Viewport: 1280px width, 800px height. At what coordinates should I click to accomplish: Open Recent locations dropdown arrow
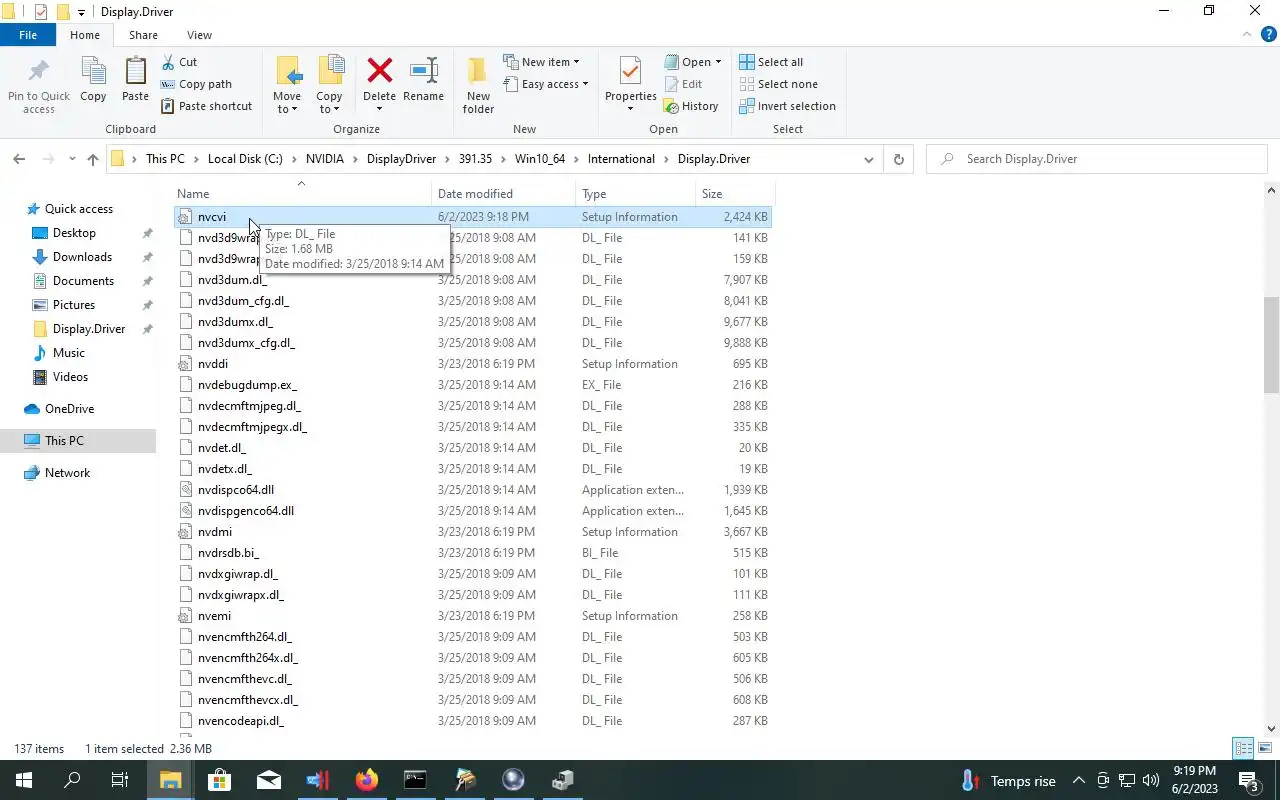[x=72, y=159]
